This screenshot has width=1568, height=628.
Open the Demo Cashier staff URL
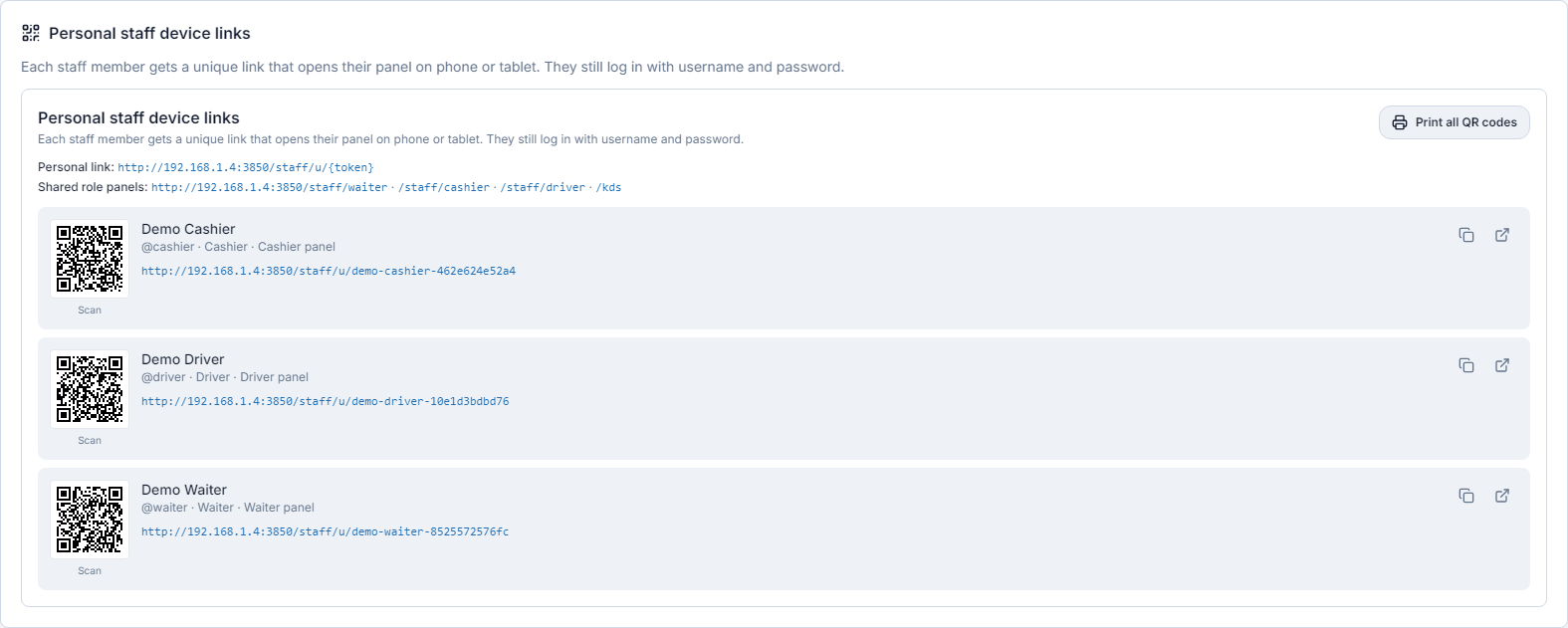tap(329, 271)
